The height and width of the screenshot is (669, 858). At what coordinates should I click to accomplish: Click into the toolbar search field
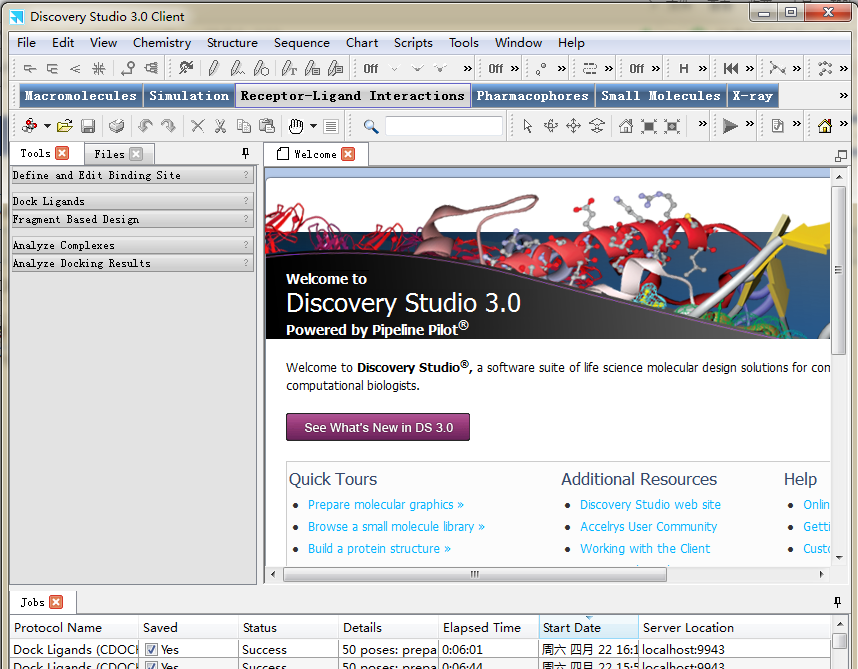(443, 126)
